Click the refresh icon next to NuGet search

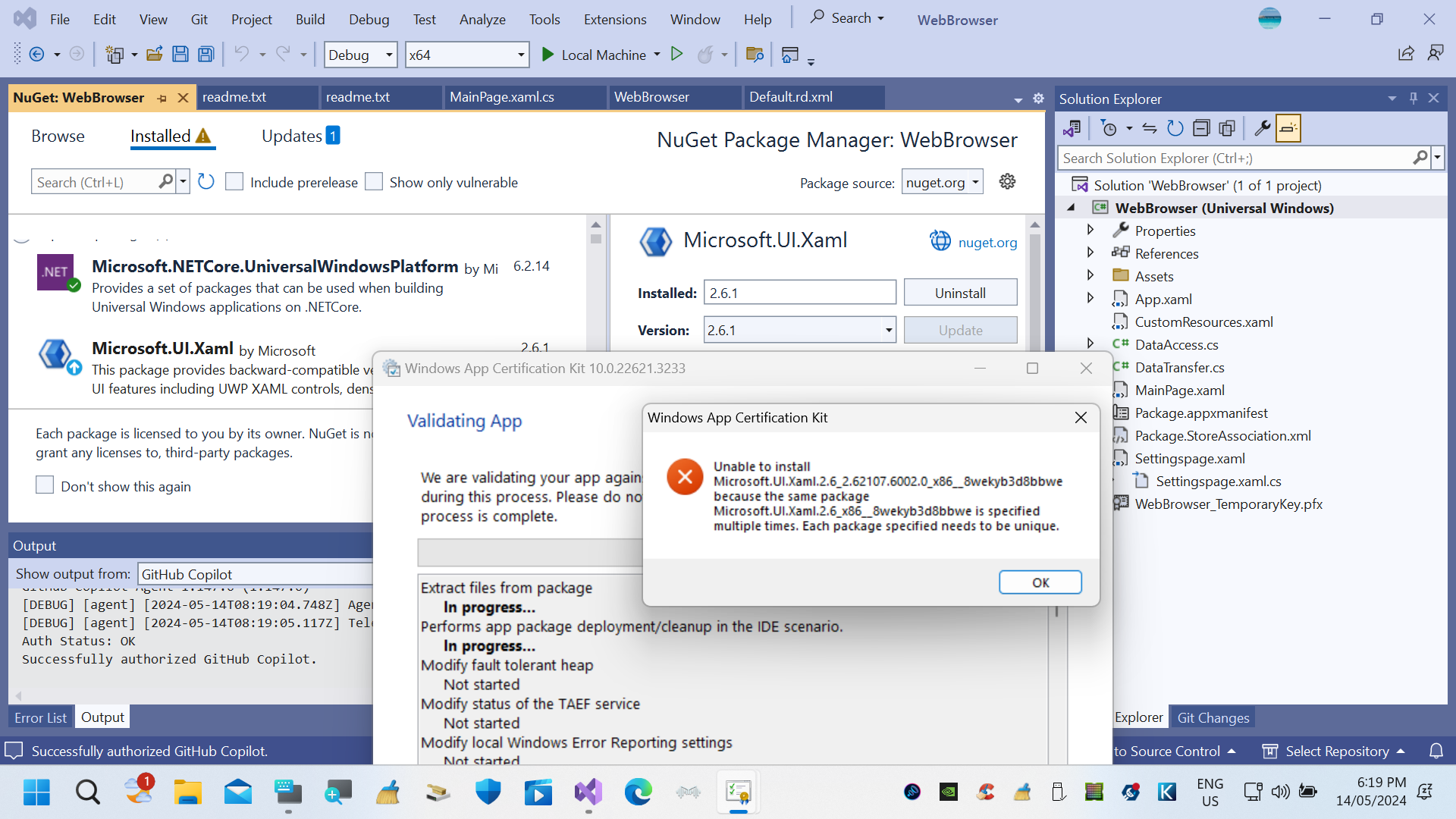tap(206, 181)
